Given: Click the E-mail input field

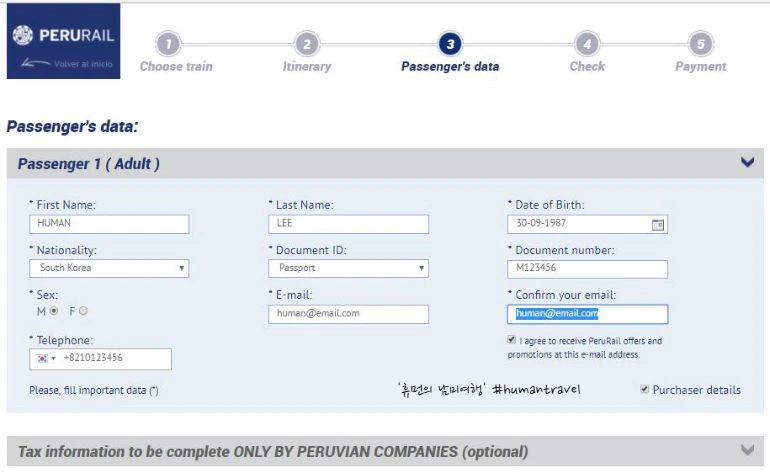Looking at the screenshot, I should [348, 314].
